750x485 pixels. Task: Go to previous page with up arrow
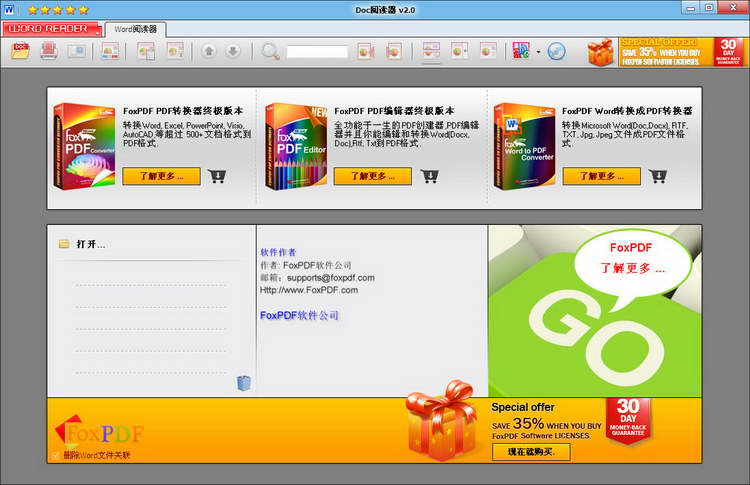[x=209, y=51]
